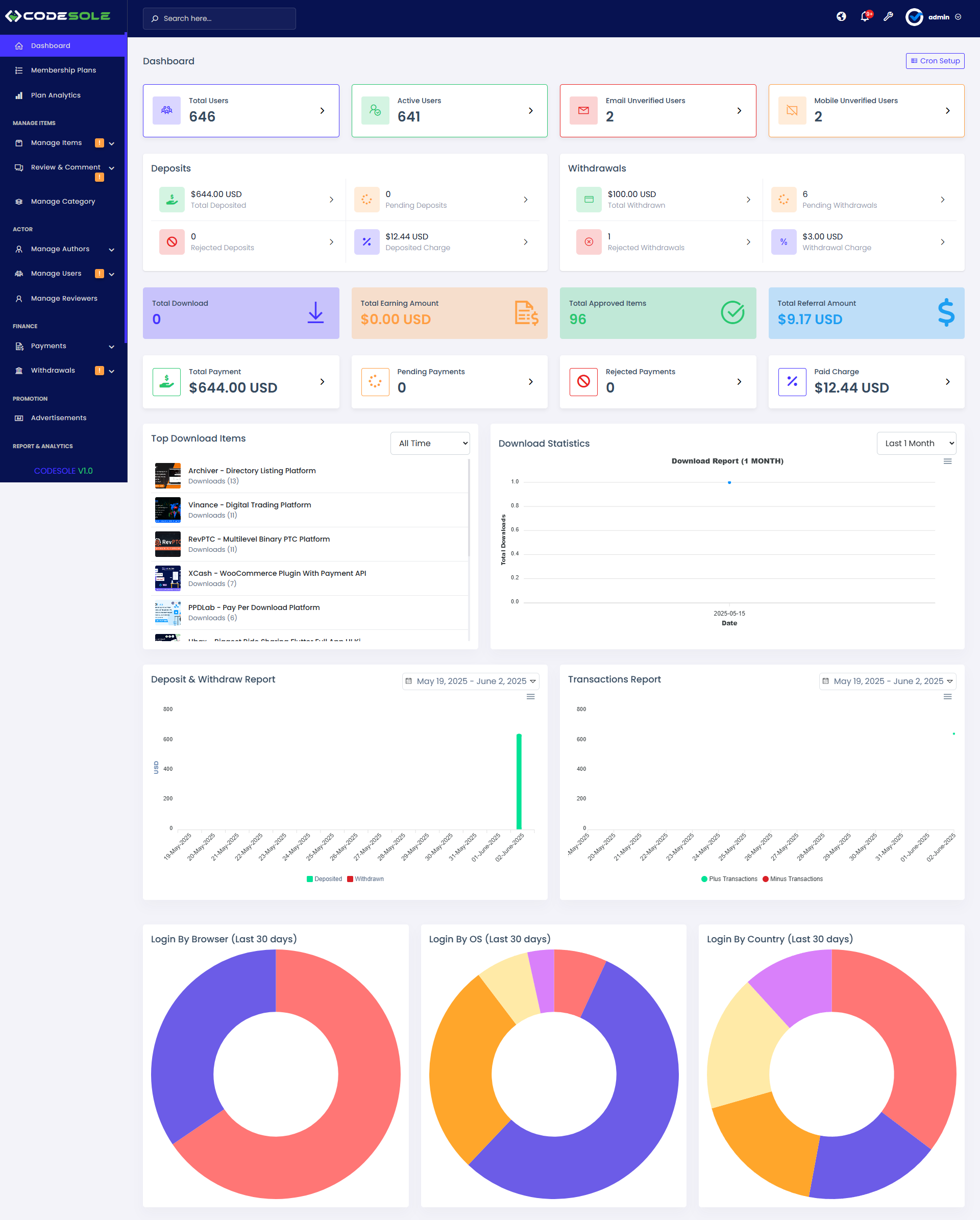This screenshot has height=1220, width=980.
Task: Click Pending Withdrawals arrow icon
Action: coord(942,200)
